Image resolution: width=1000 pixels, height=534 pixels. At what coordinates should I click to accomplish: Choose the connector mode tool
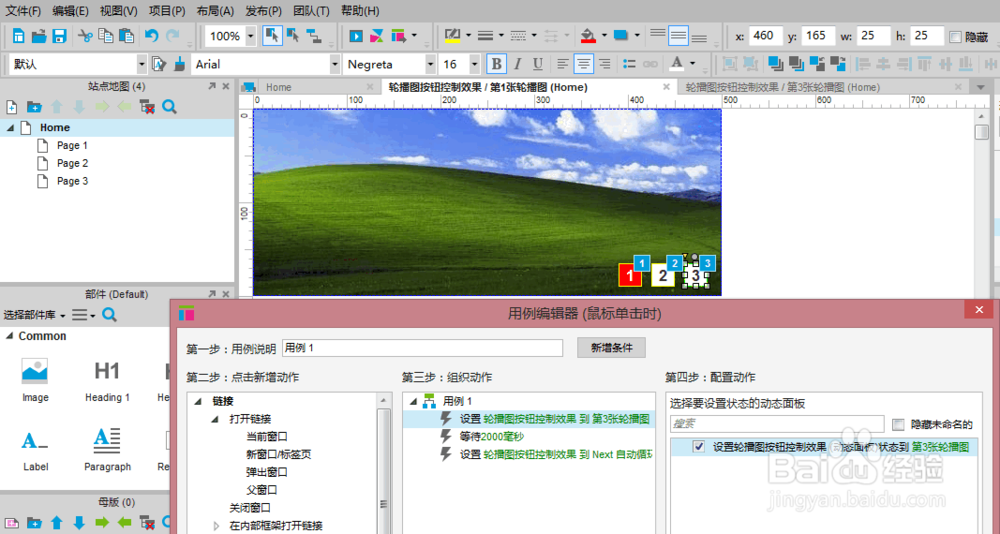(x=314, y=36)
